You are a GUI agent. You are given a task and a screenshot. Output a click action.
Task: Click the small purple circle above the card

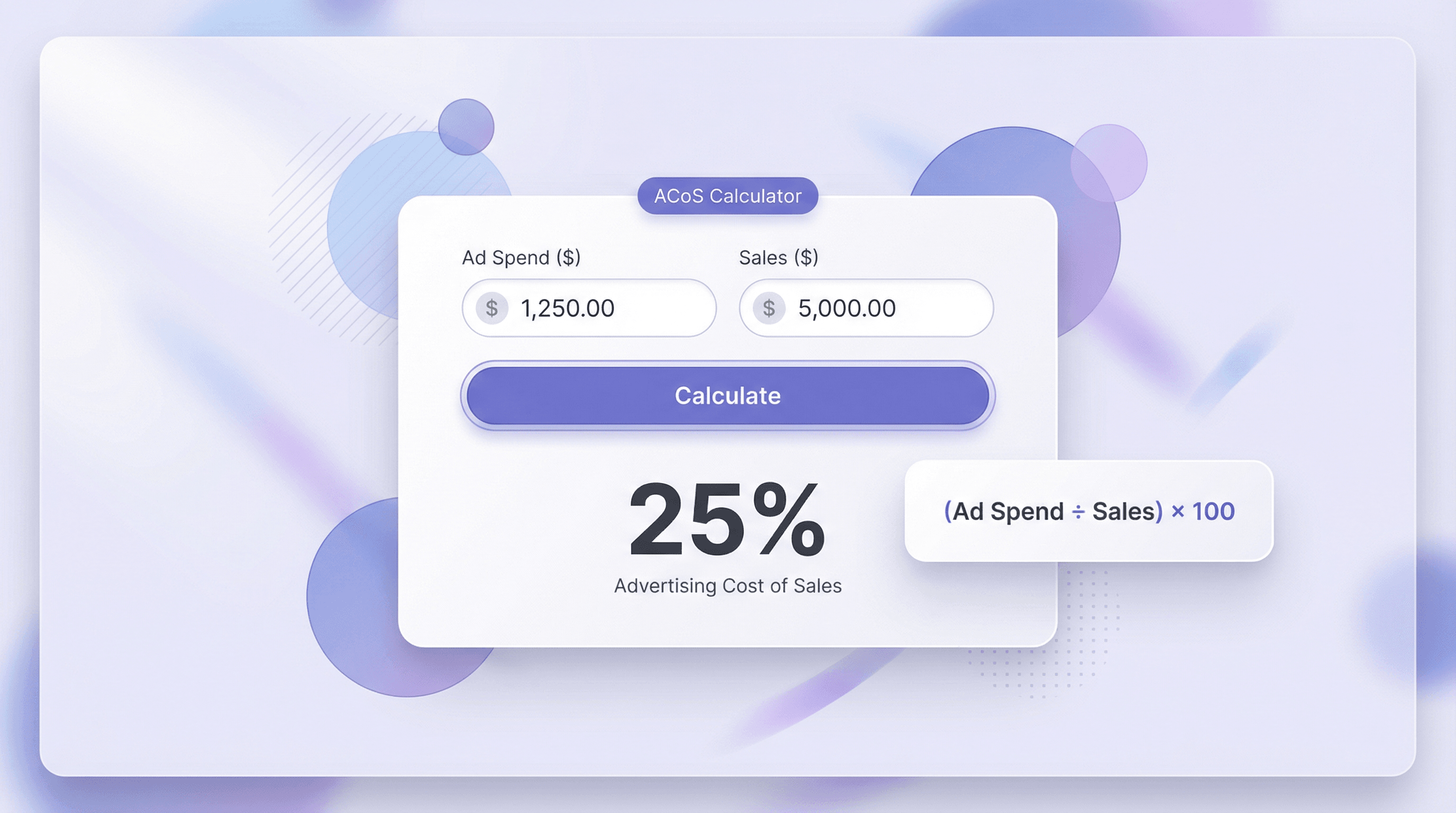[x=466, y=127]
